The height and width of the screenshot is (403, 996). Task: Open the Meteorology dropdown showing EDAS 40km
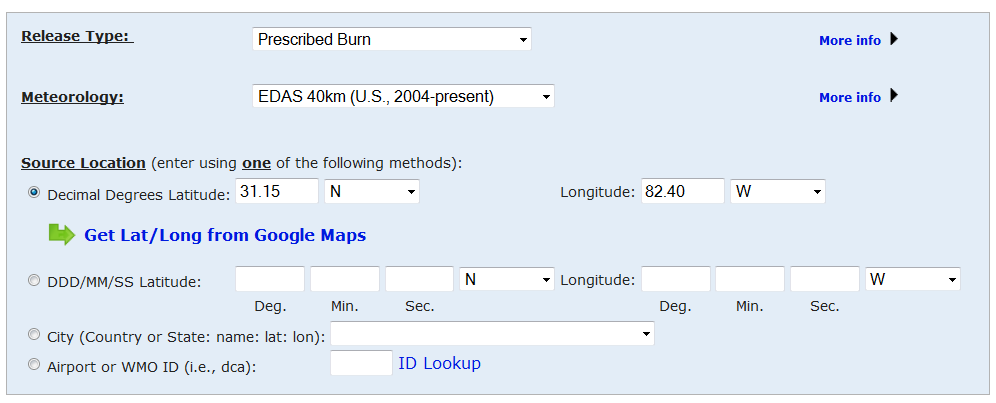403,97
